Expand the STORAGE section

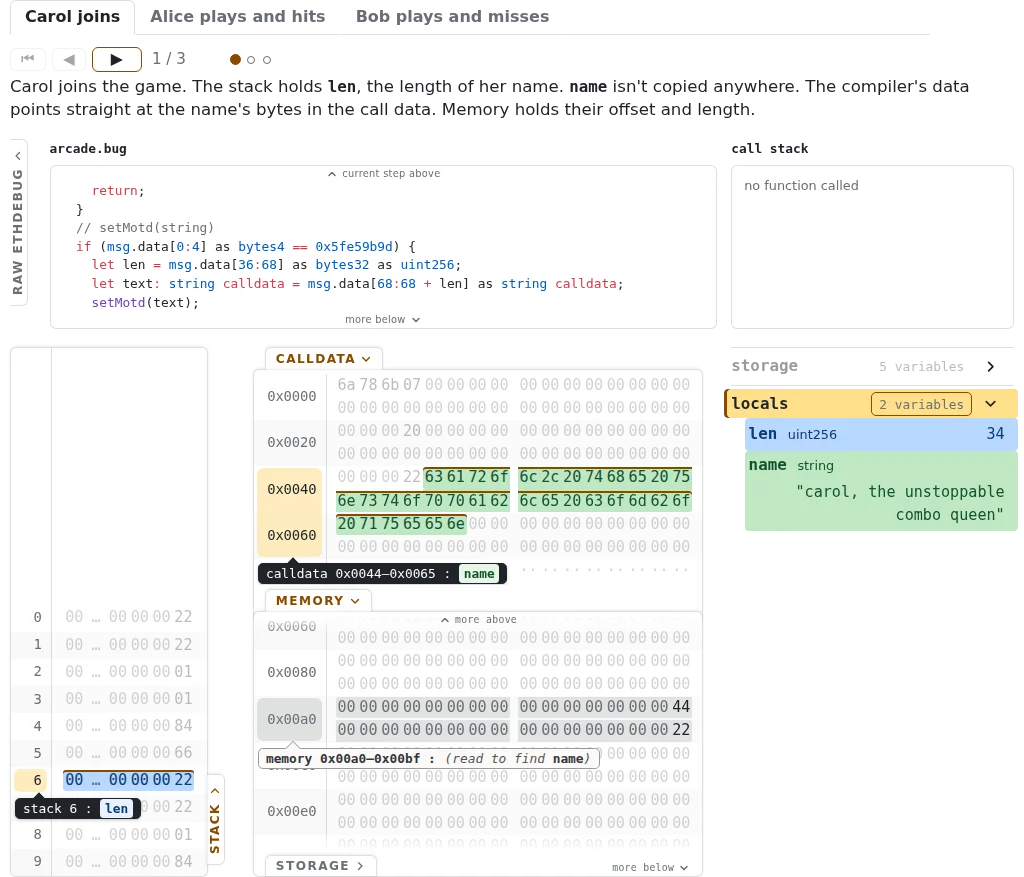[320, 865]
